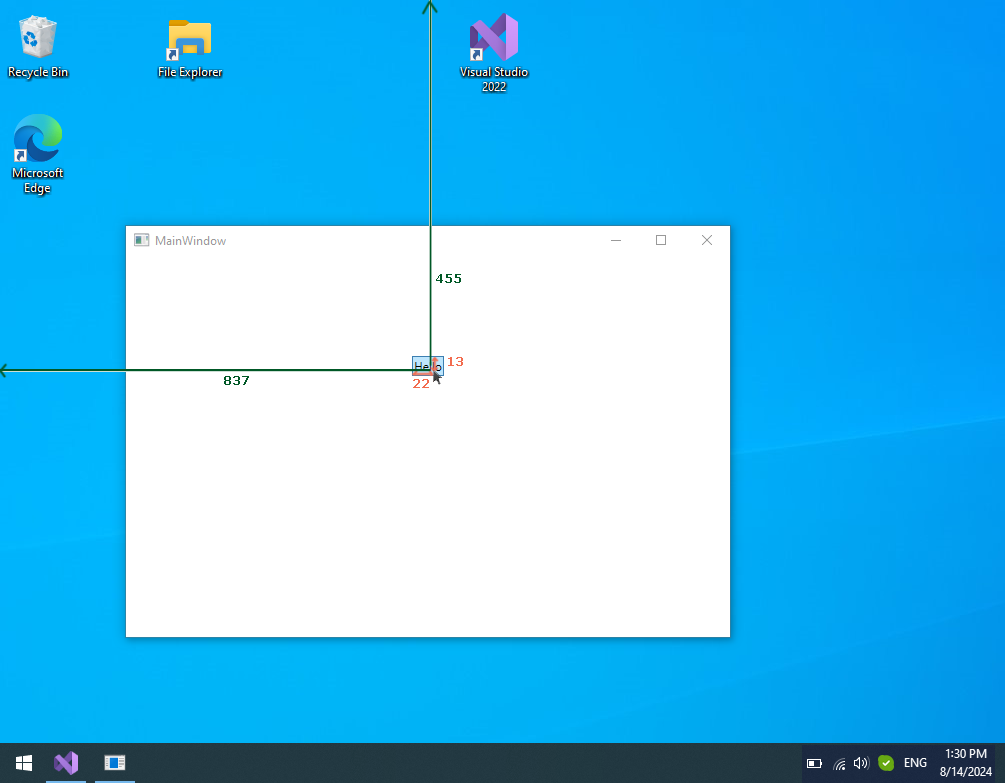Click the green shield security tray icon
Image resolution: width=1005 pixels, height=783 pixels.
886,763
